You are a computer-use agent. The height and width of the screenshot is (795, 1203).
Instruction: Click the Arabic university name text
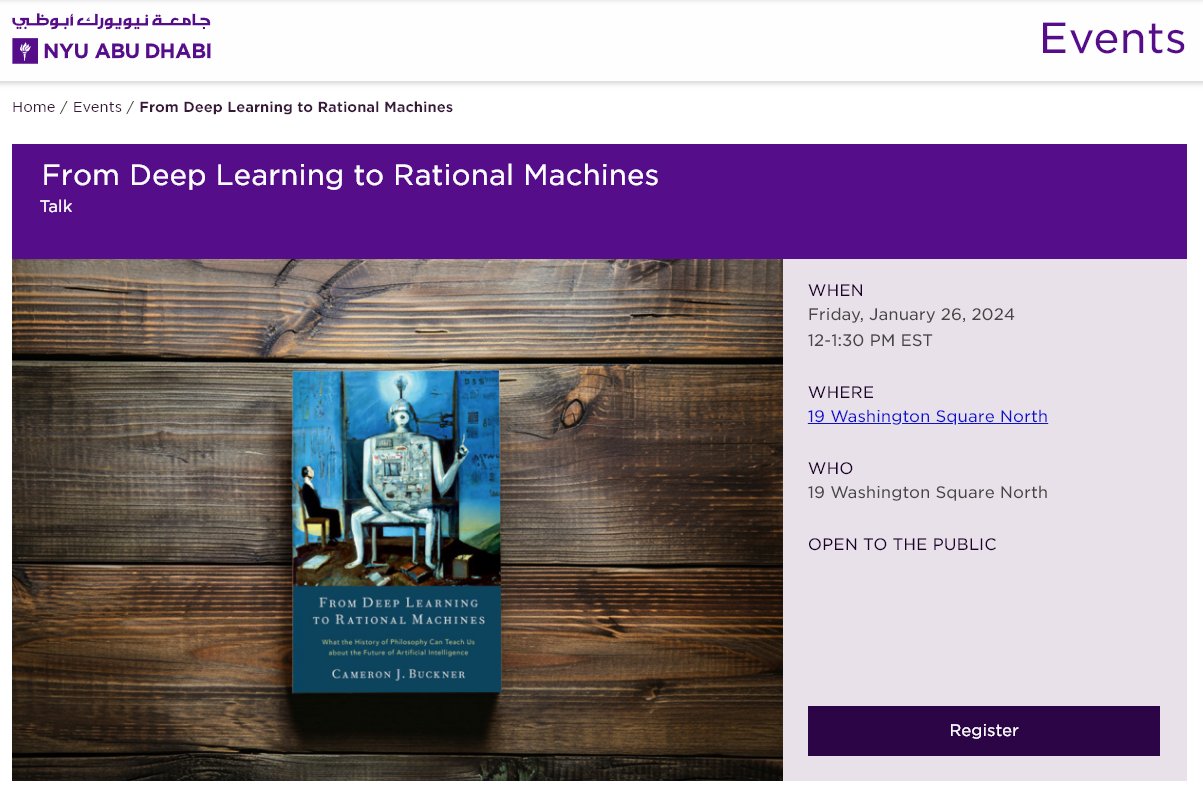[x=112, y=21]
